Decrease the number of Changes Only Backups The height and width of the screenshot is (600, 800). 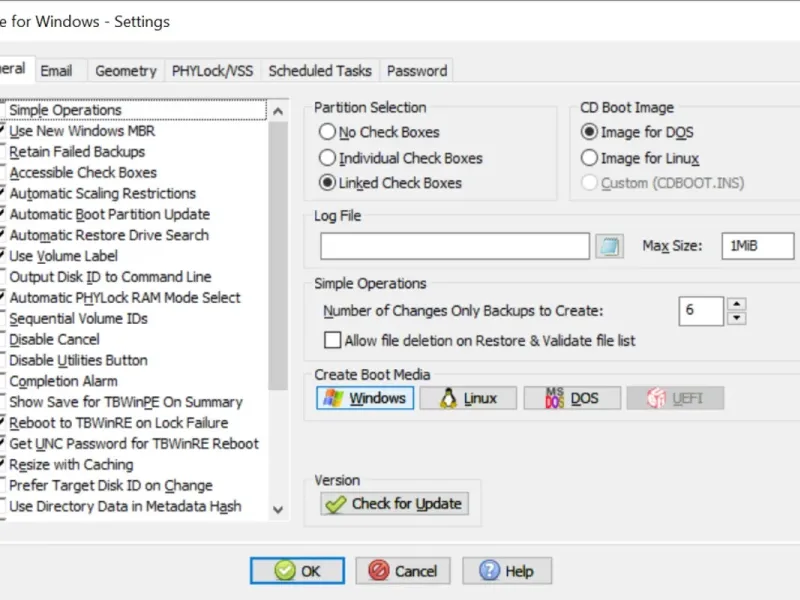tap(736, 318)
